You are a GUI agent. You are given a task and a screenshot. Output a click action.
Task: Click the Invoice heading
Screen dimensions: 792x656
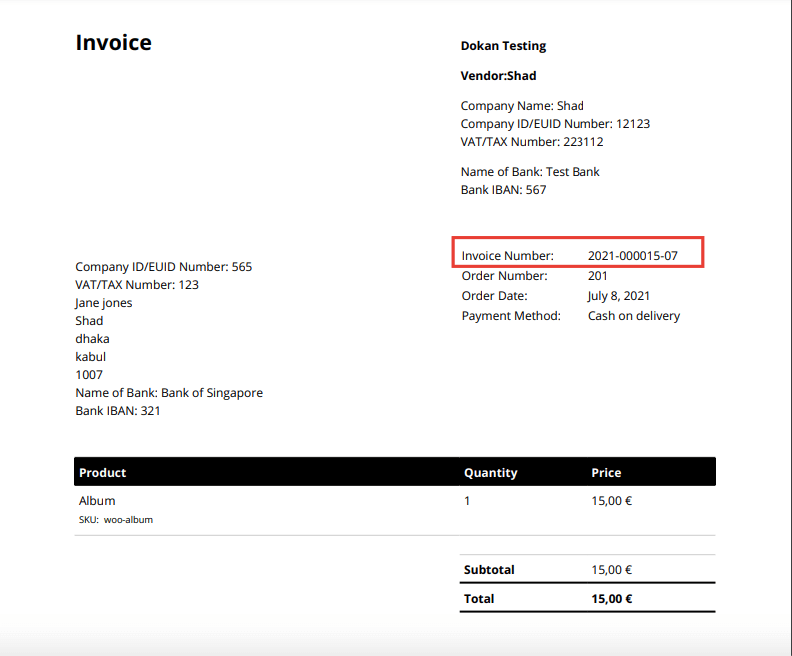point(113,42)
